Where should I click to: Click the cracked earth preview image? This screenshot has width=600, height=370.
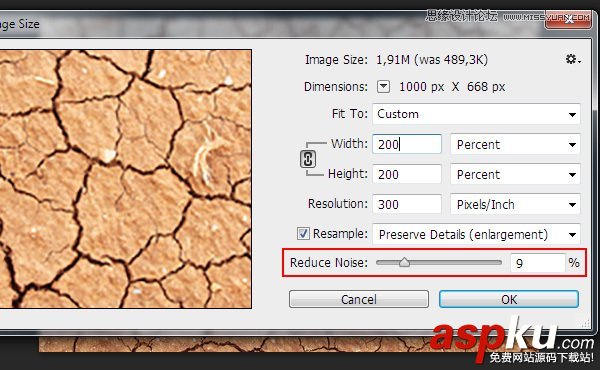(x=126, y=179)
